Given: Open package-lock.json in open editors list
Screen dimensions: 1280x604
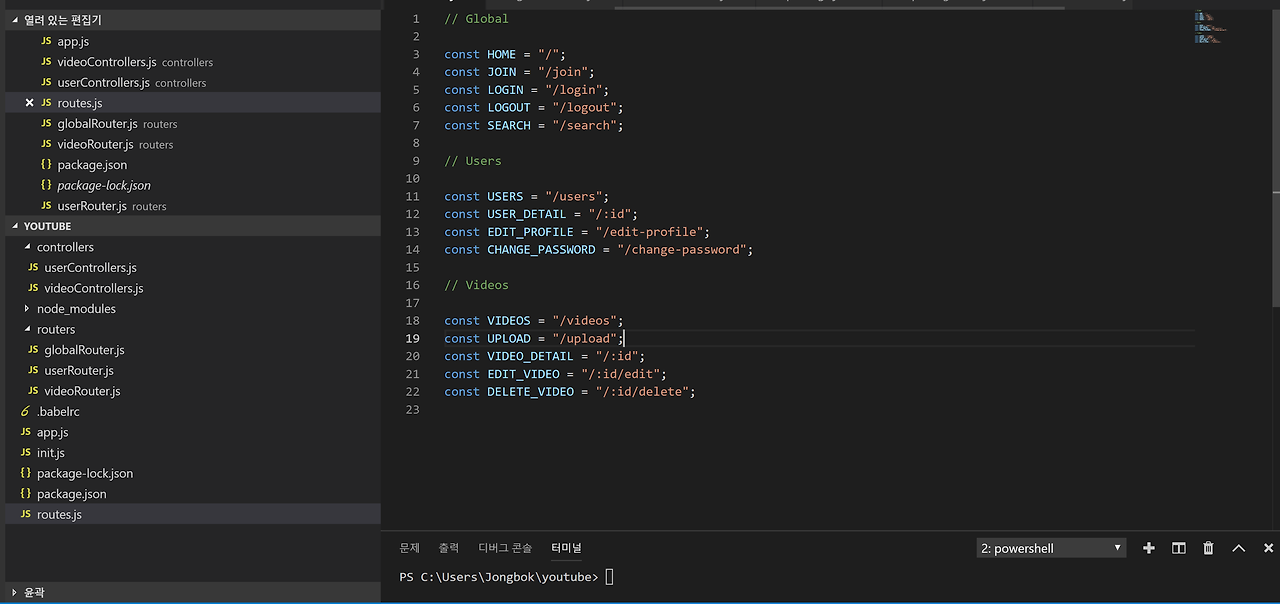Looking at the screenshot, I should (193, 185).
